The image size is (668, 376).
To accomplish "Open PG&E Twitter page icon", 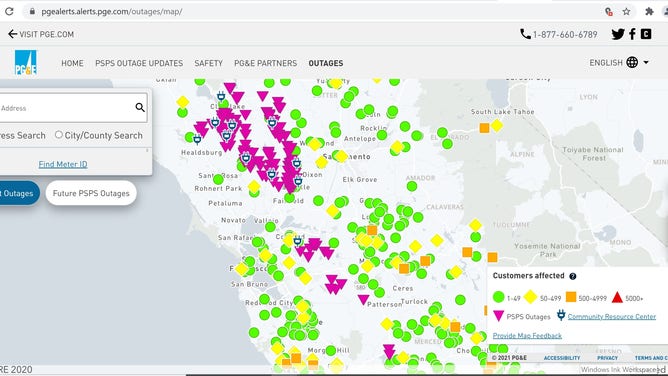I will pos(618,34).
